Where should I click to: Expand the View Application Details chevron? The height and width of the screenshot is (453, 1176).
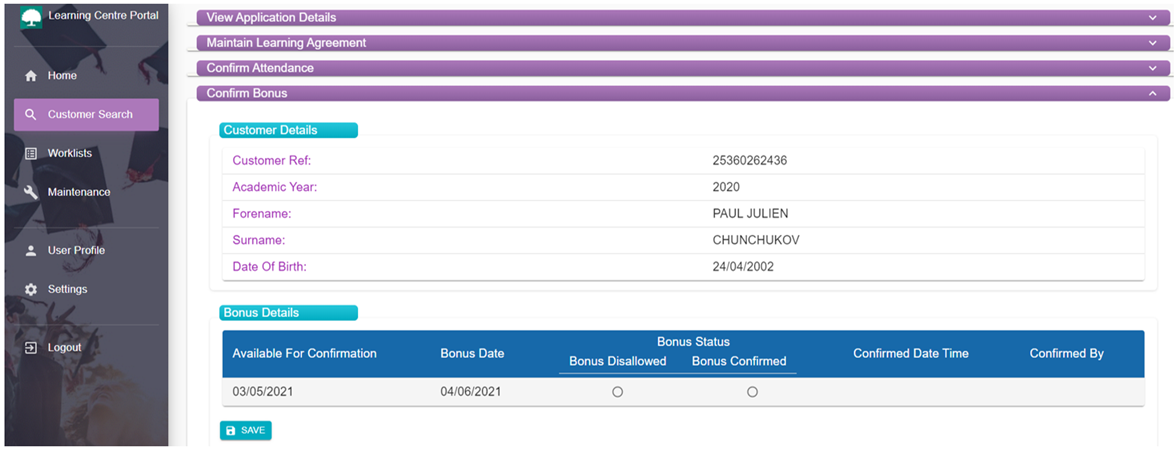point(1153,17)
